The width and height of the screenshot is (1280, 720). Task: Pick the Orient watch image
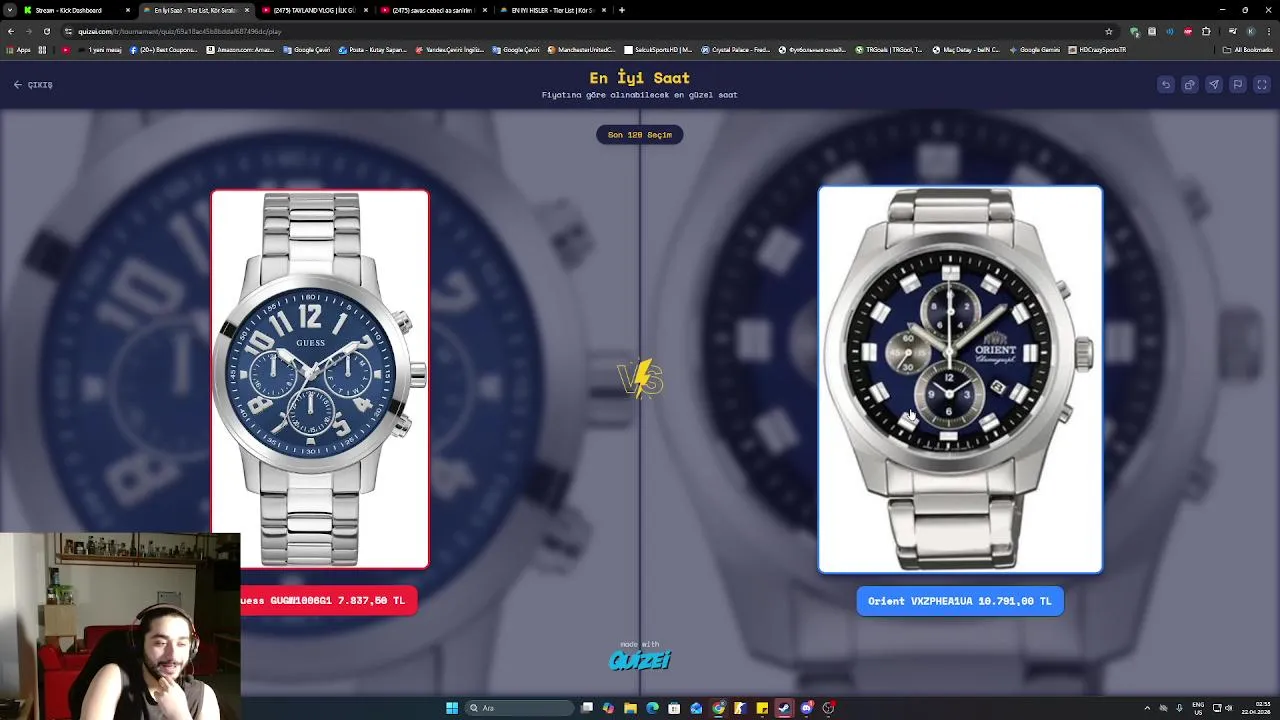click(960, 380)
